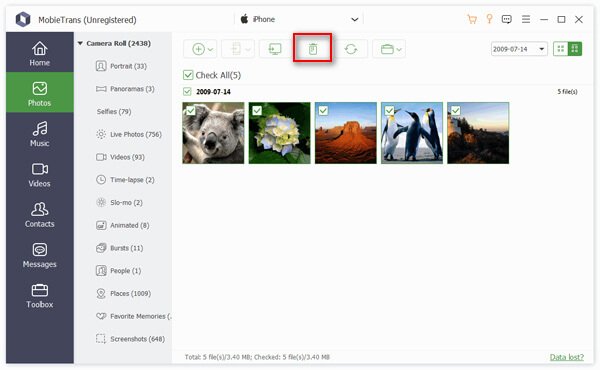600x370 pixels.
Task: Click the album briefcase icon in toolbar
Action: 387,49
